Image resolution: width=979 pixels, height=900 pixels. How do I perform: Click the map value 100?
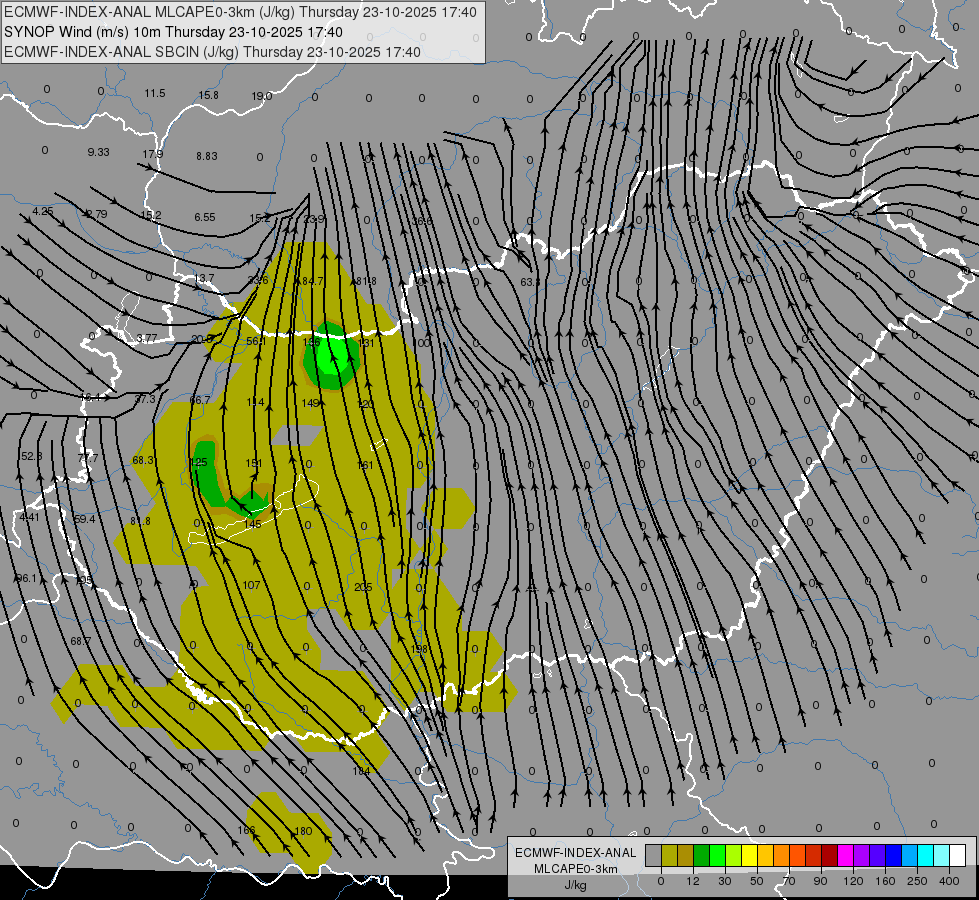(421, 343)
